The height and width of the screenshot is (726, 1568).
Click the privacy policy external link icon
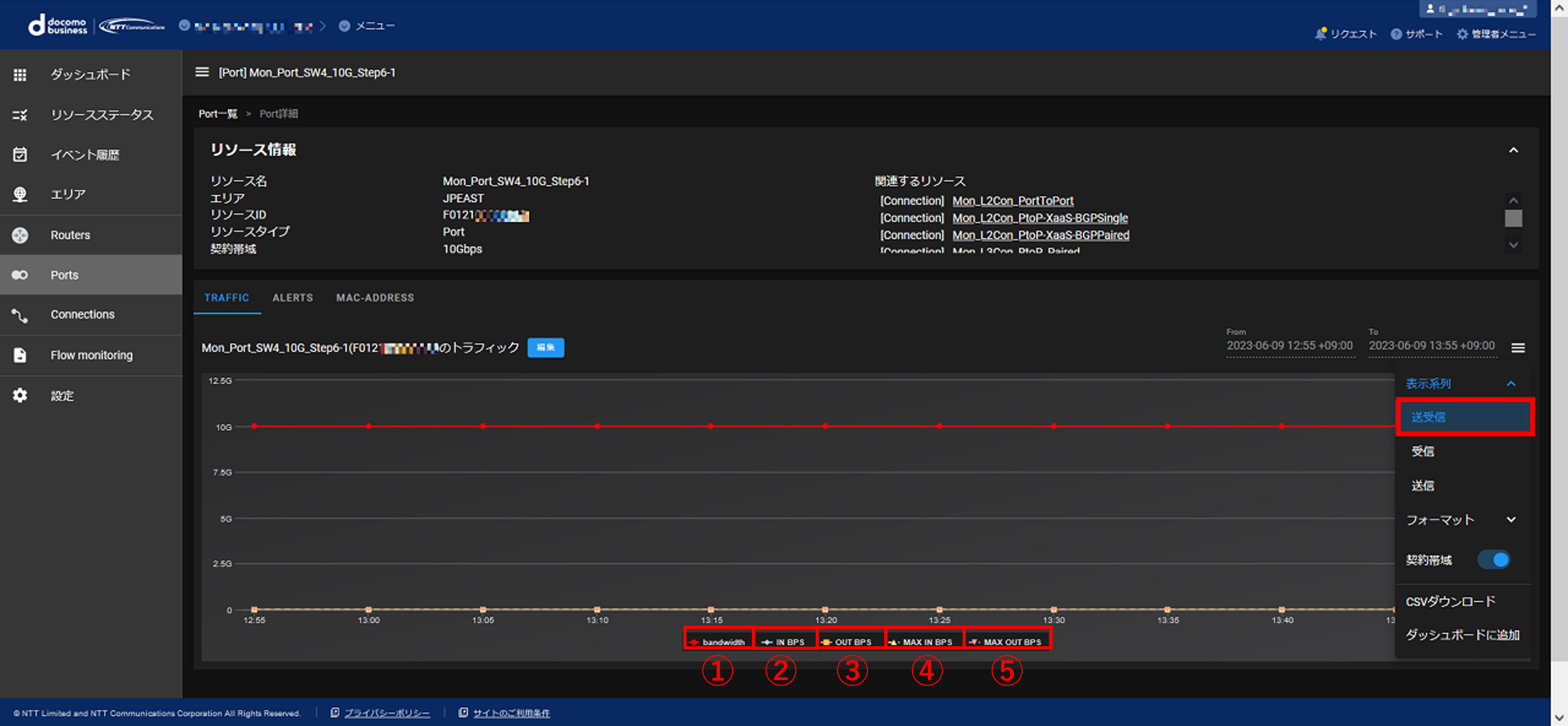click(335, 713)
